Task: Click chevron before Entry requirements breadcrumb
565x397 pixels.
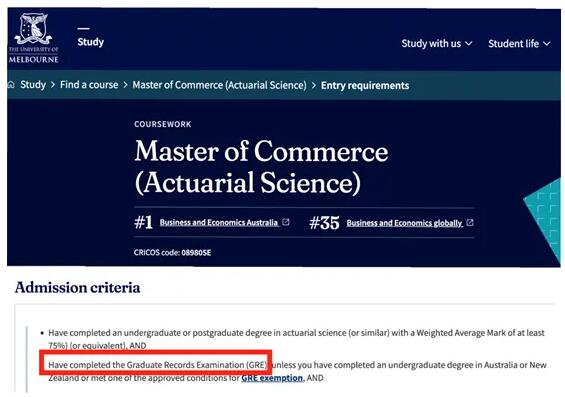Action: 314,85
